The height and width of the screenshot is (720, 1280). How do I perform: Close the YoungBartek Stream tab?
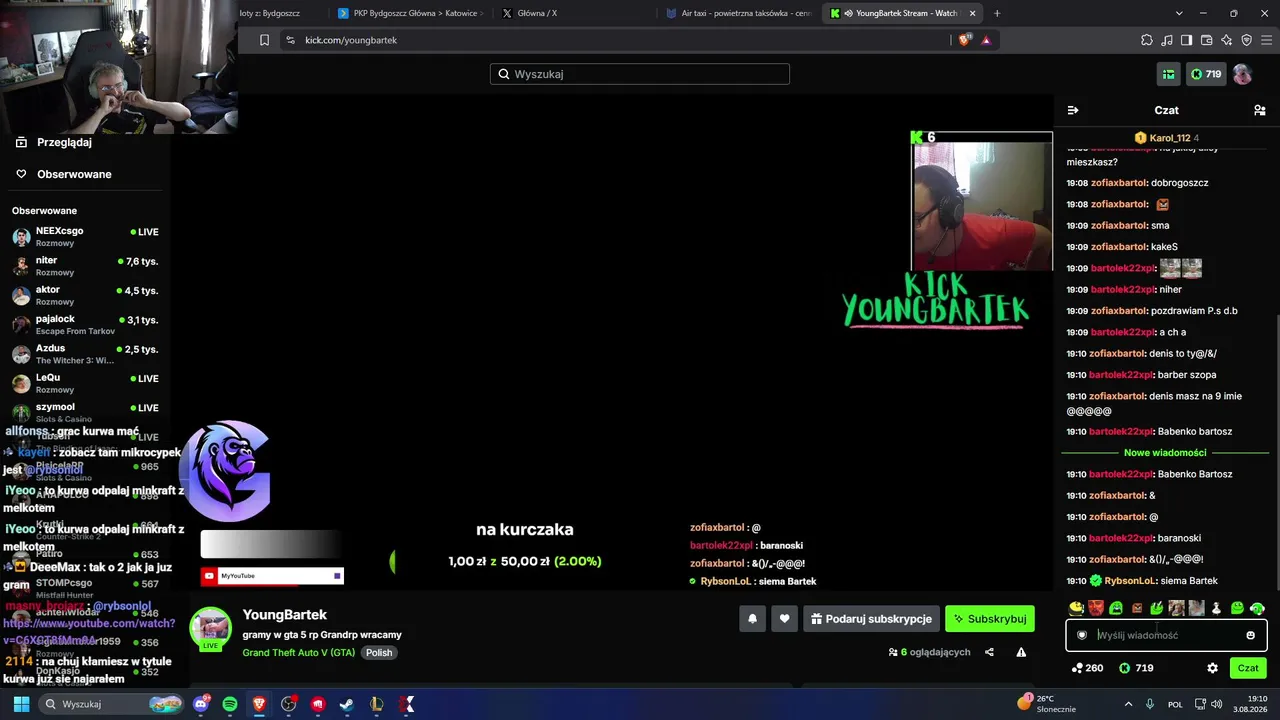point(972,13)
